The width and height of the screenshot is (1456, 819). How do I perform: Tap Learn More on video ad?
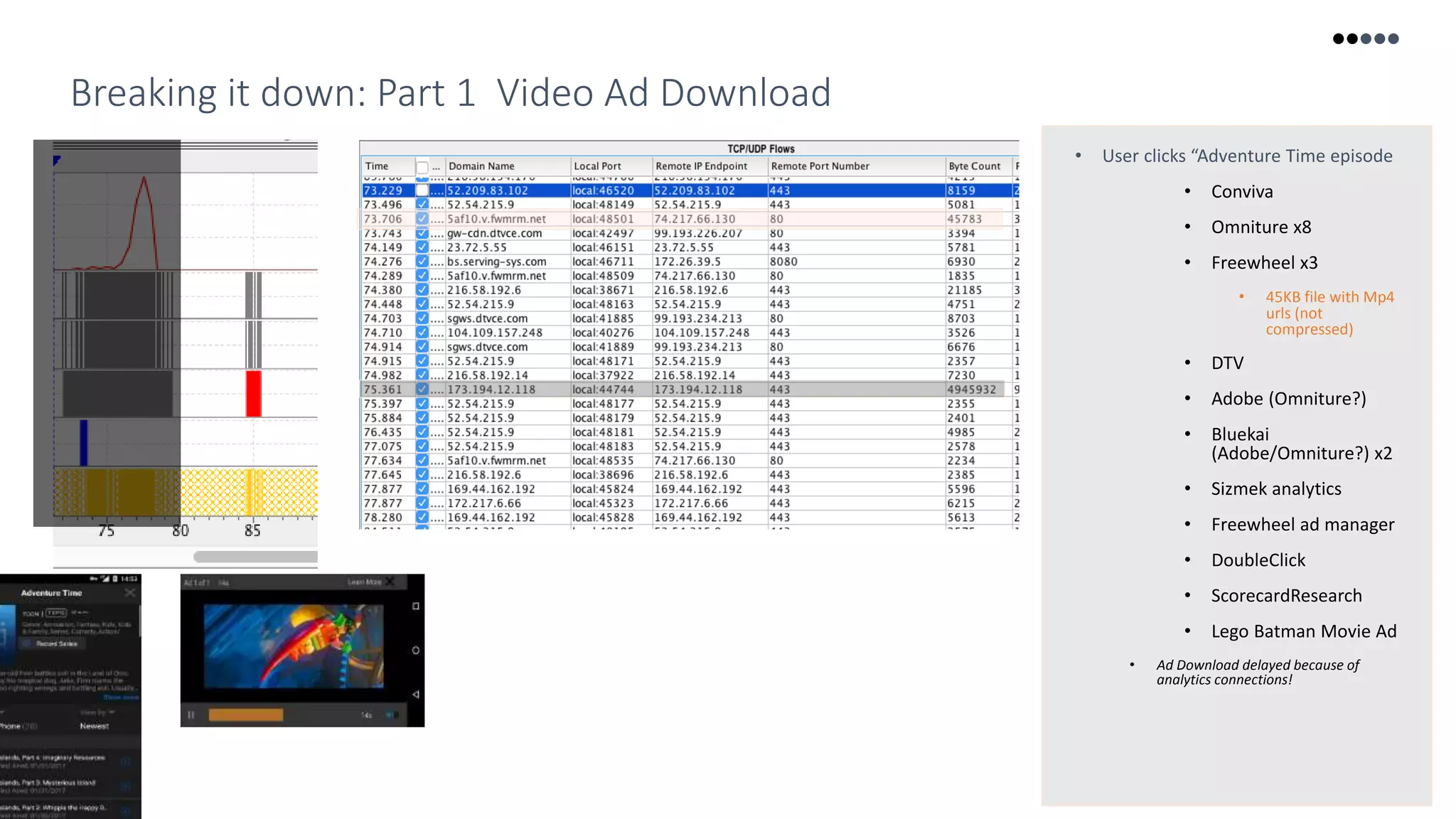pos(364,582)
